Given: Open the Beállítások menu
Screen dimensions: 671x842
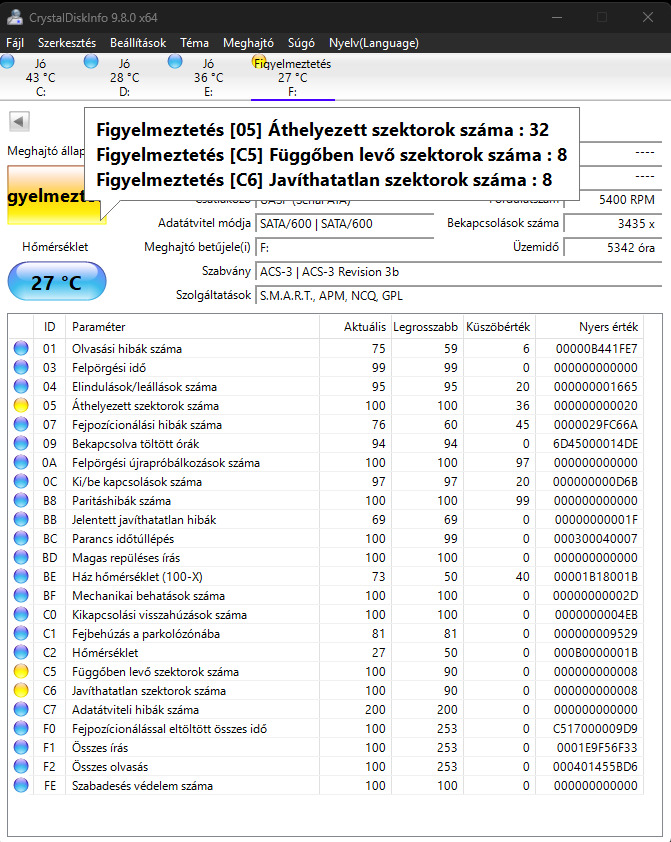Looking at the screenshot, I should pos(138,43).
